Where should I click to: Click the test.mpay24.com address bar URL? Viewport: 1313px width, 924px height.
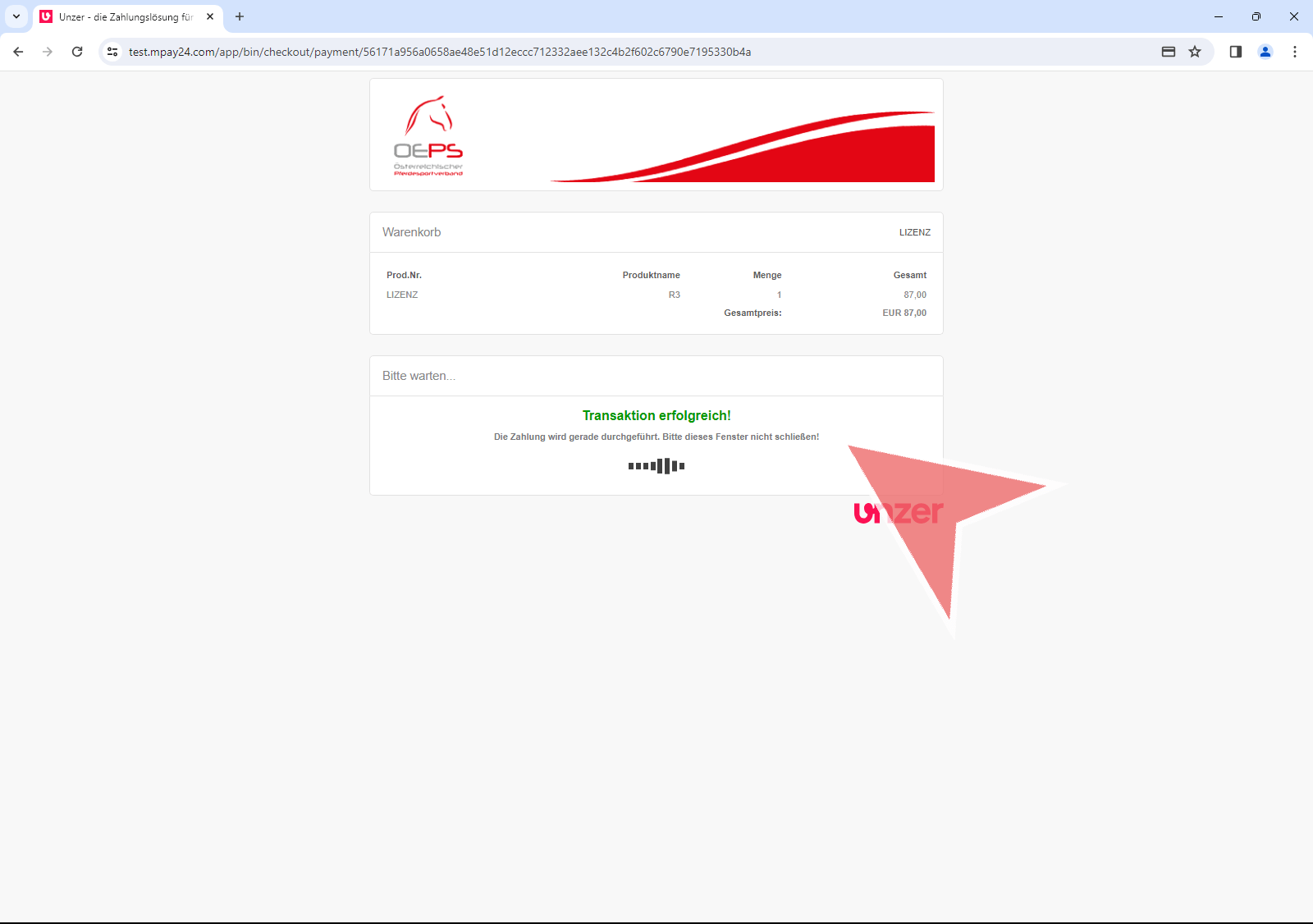pyautogui.click(x=439, y=52)
